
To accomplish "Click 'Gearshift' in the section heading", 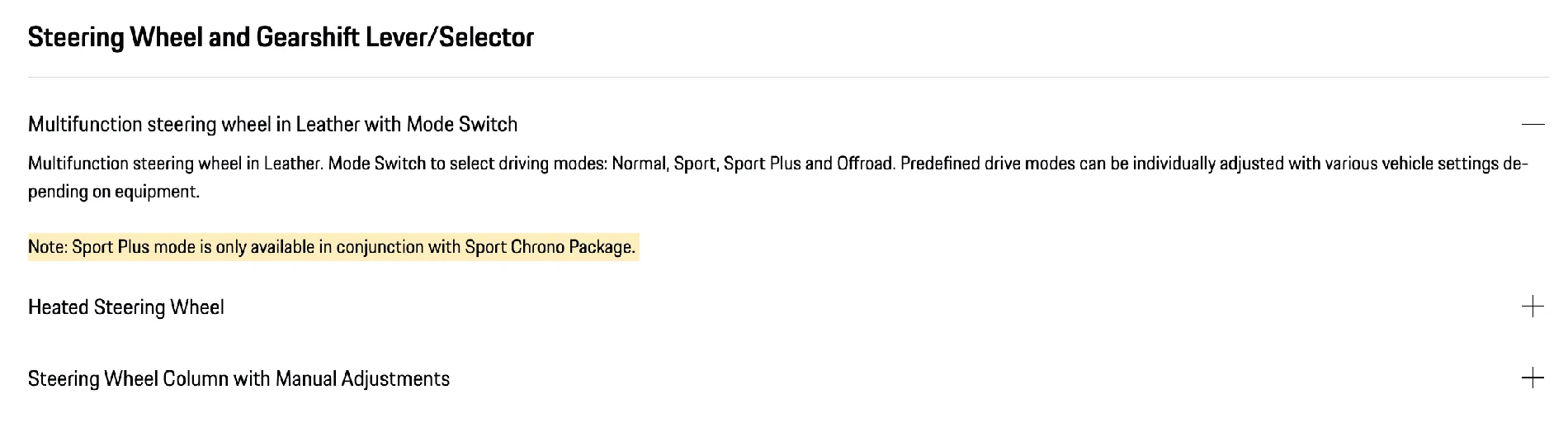I will tap(307, 37).
